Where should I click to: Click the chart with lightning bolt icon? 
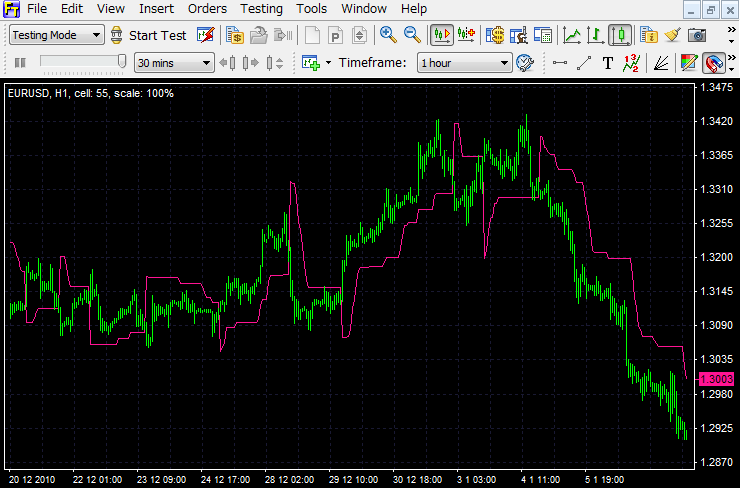(206, 35)
